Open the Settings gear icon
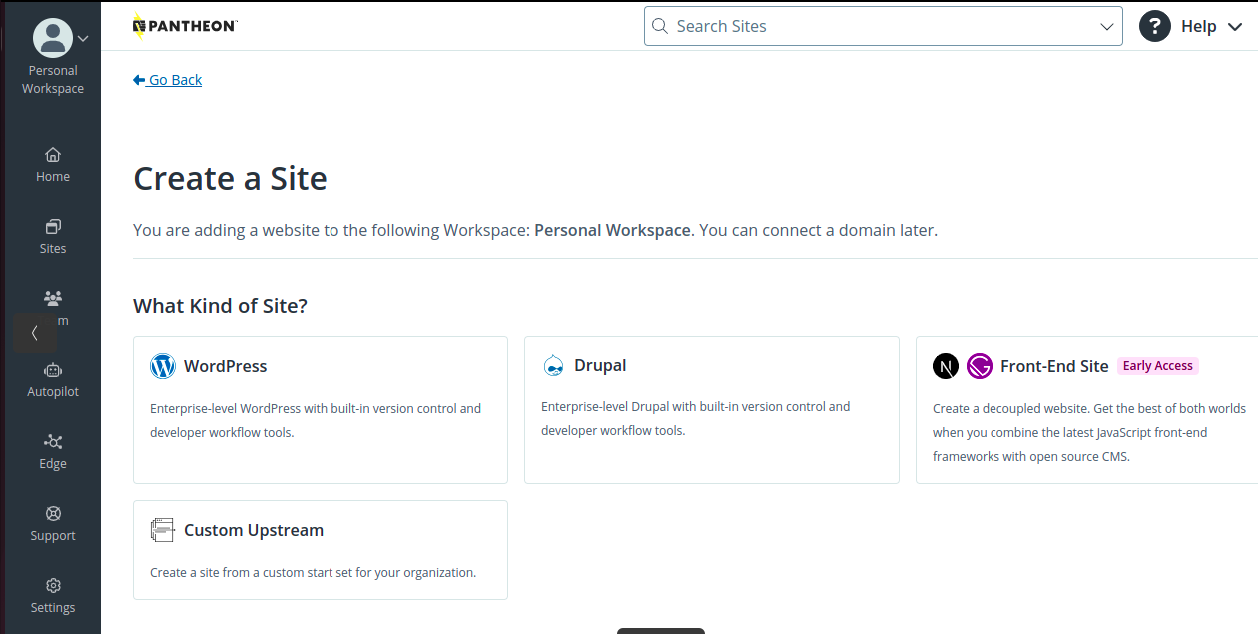 [x=53, y=586]
